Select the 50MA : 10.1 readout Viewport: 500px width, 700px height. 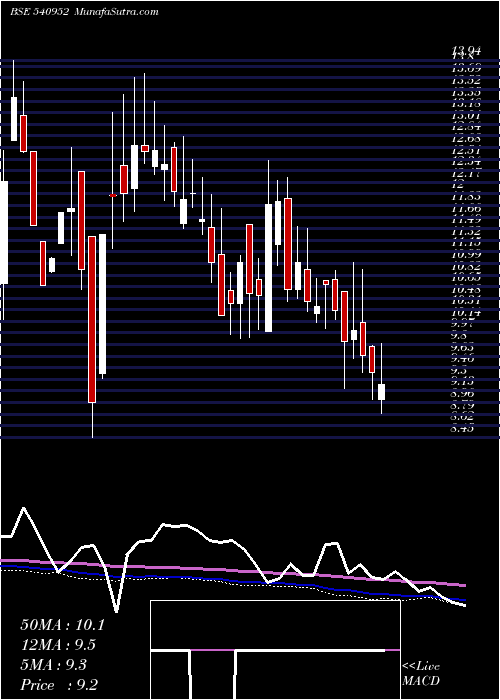tap(62, 625)
